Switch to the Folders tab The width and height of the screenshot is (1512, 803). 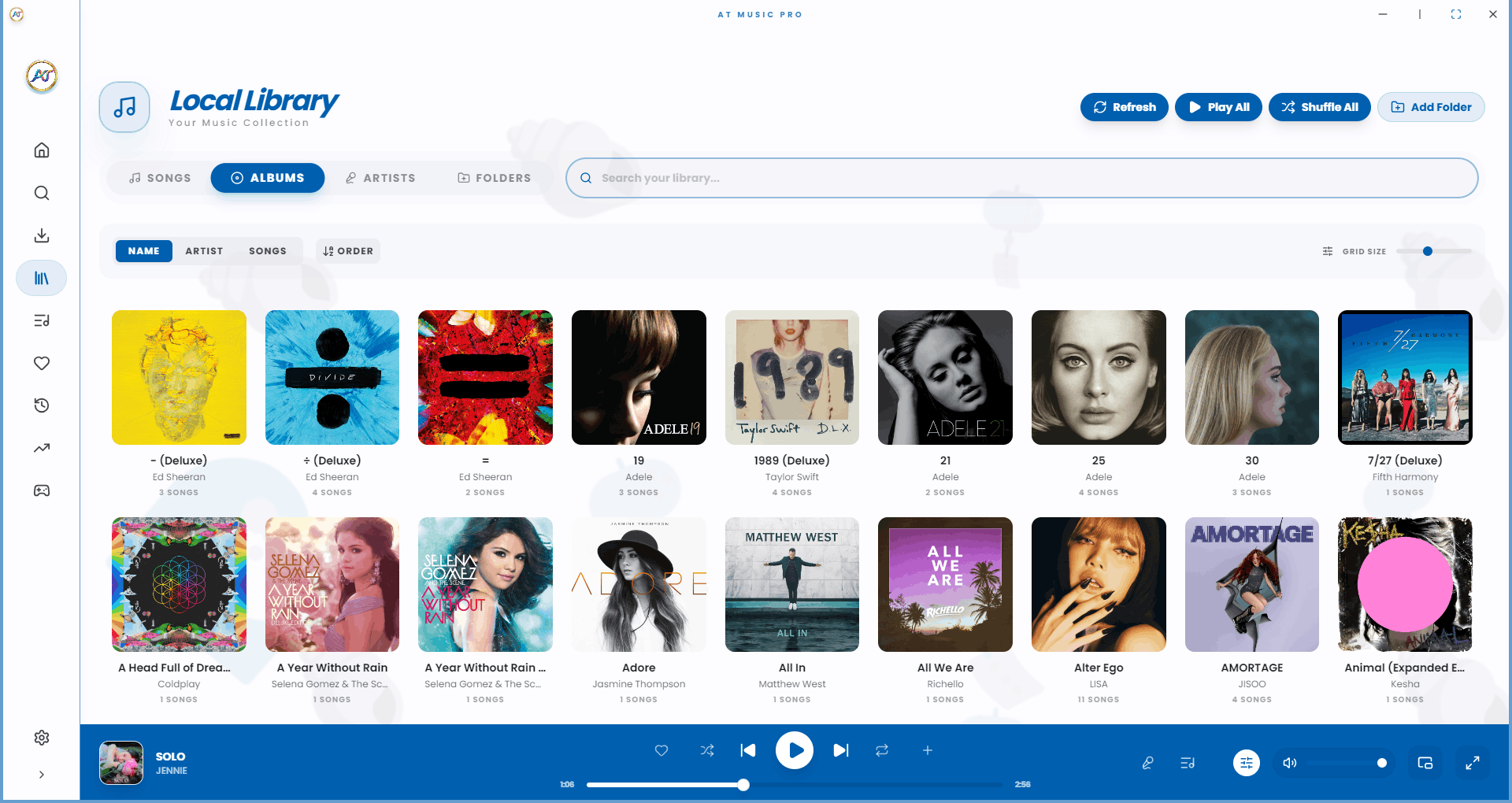point(494,177)
